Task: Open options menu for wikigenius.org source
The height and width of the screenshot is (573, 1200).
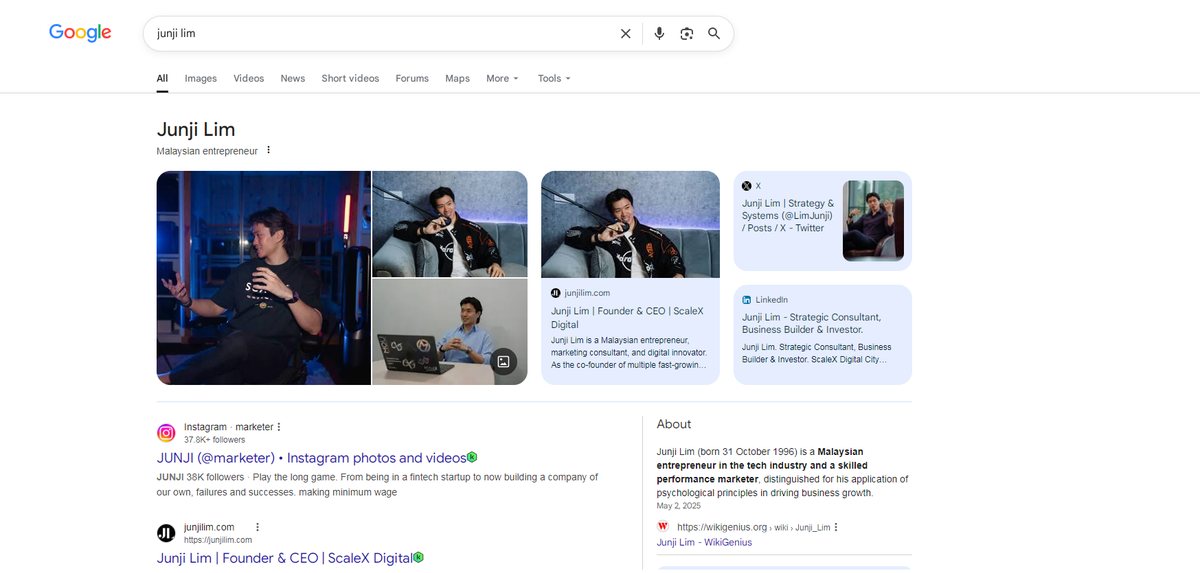Action: tap(836, 527)
